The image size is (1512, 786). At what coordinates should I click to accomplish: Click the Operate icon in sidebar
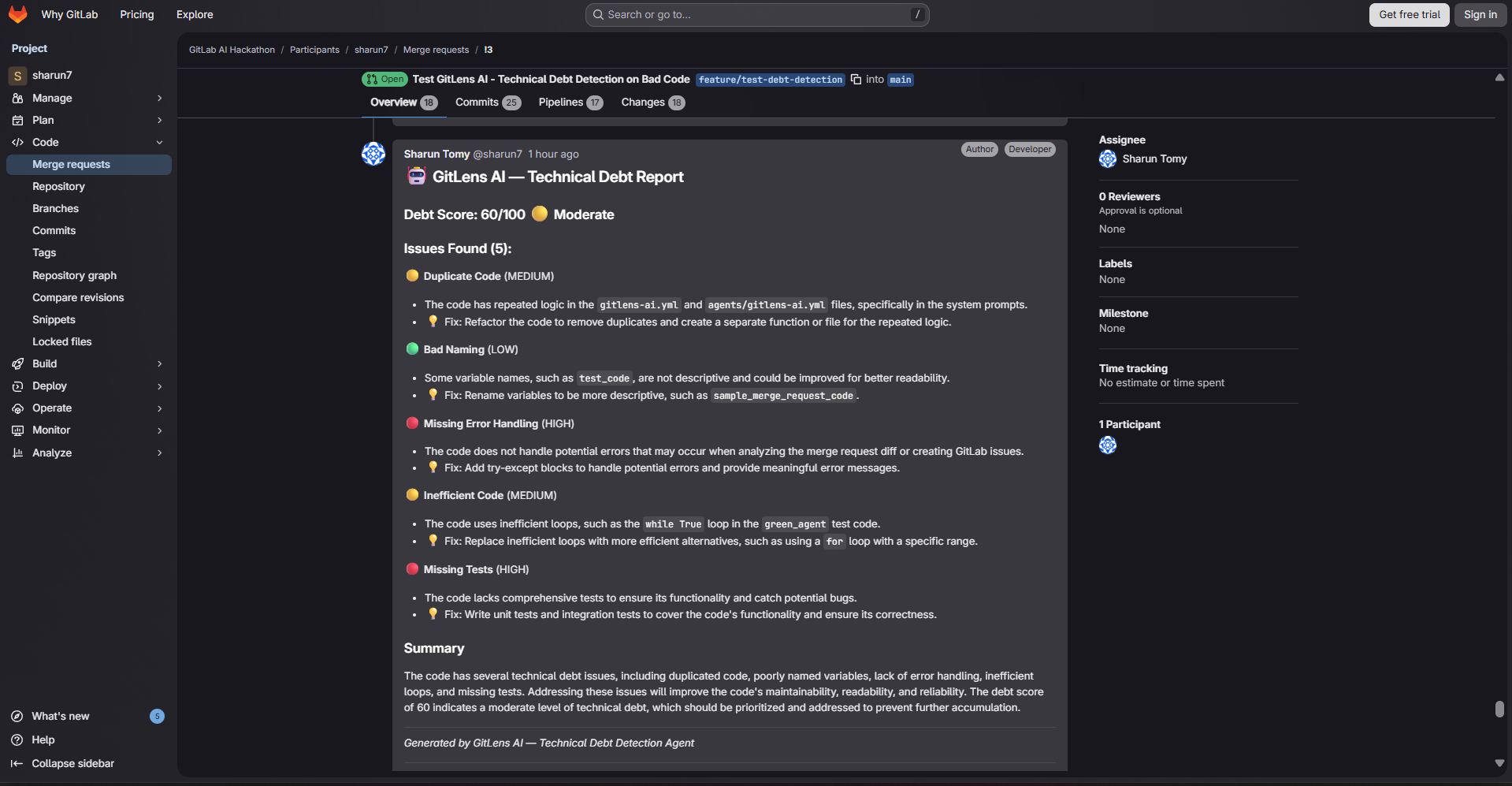[17, 408]
